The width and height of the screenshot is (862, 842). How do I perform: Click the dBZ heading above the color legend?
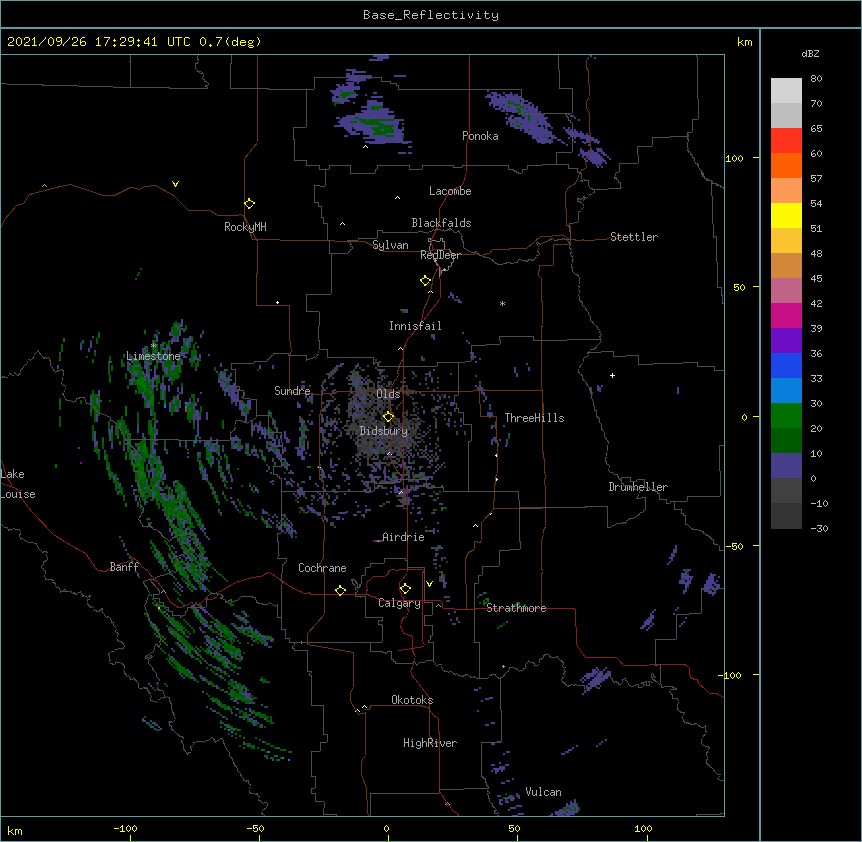coord(810,54)
